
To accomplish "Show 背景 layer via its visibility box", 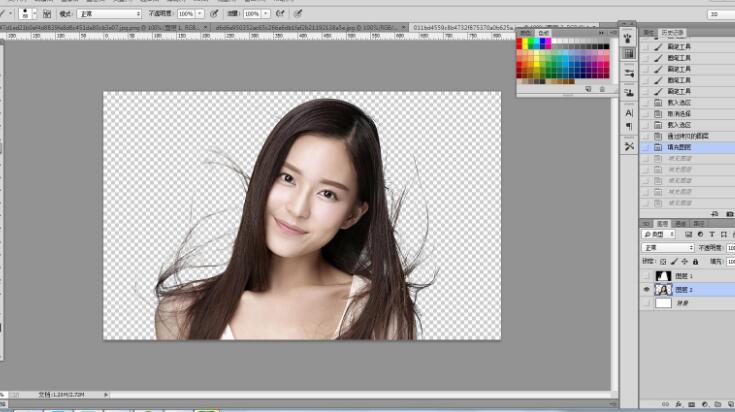I will click(646, 303).
